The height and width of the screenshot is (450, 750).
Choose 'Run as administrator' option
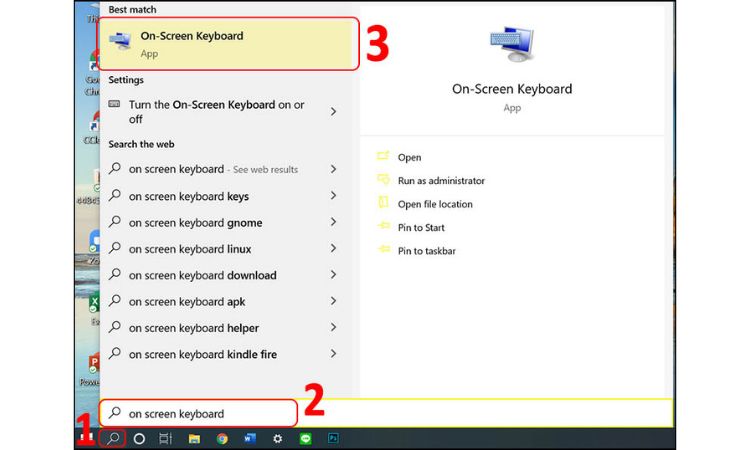[x=440, y=181]
